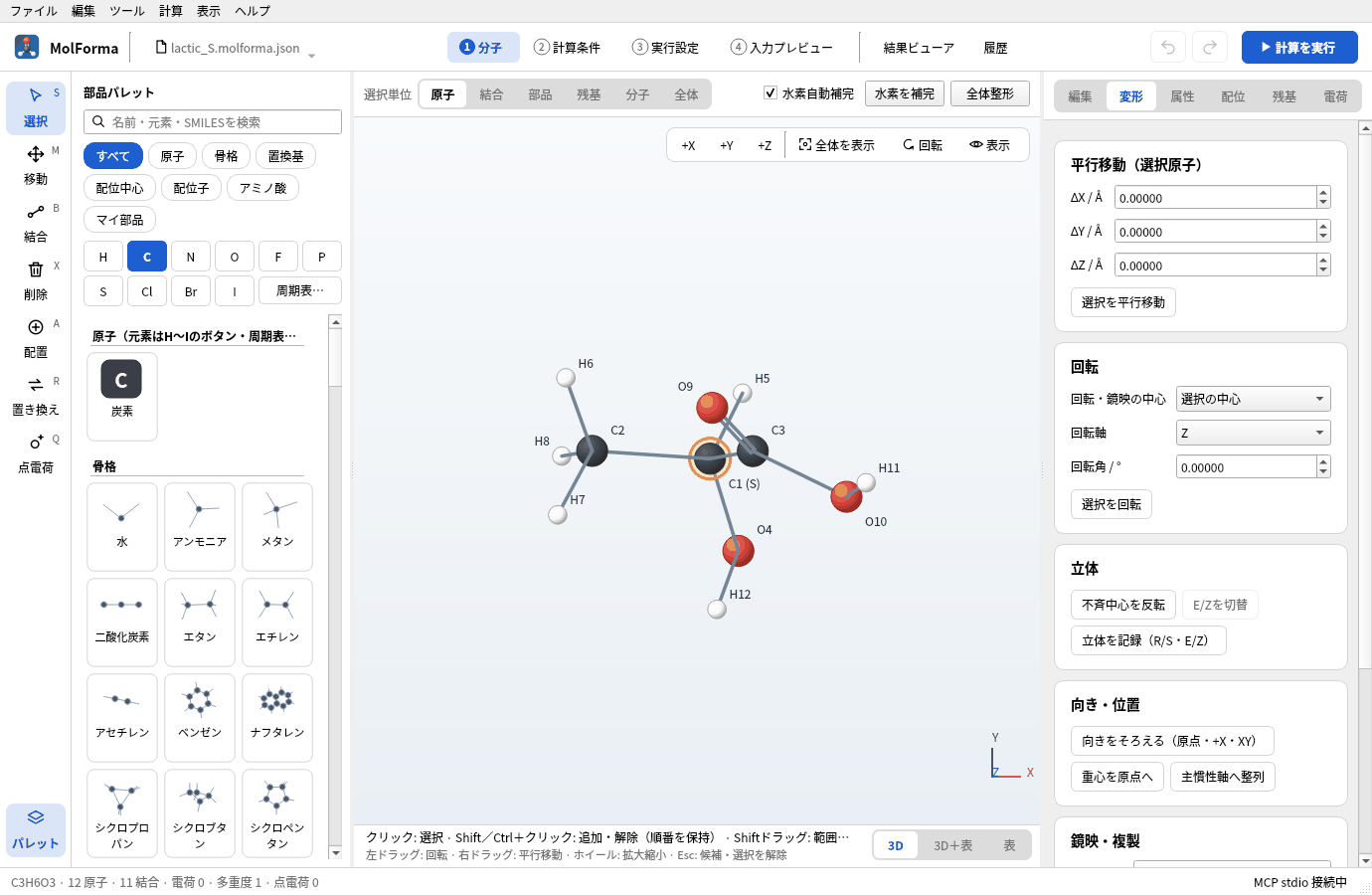Decrease the ΔY value with stepper
Screen dimensions: 1372x895
pos(1323,237)
